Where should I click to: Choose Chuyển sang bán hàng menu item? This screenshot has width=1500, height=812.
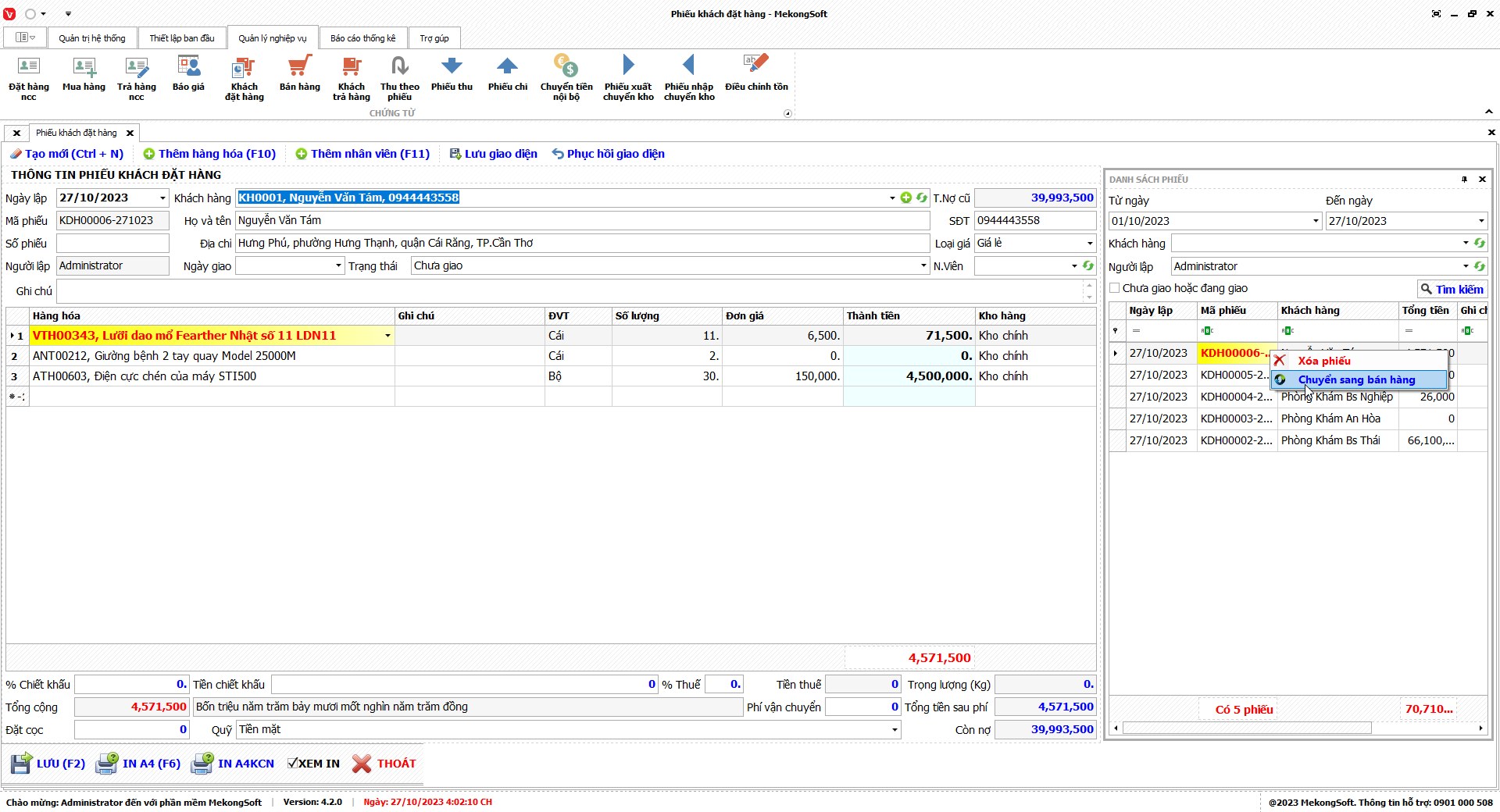1356,380
